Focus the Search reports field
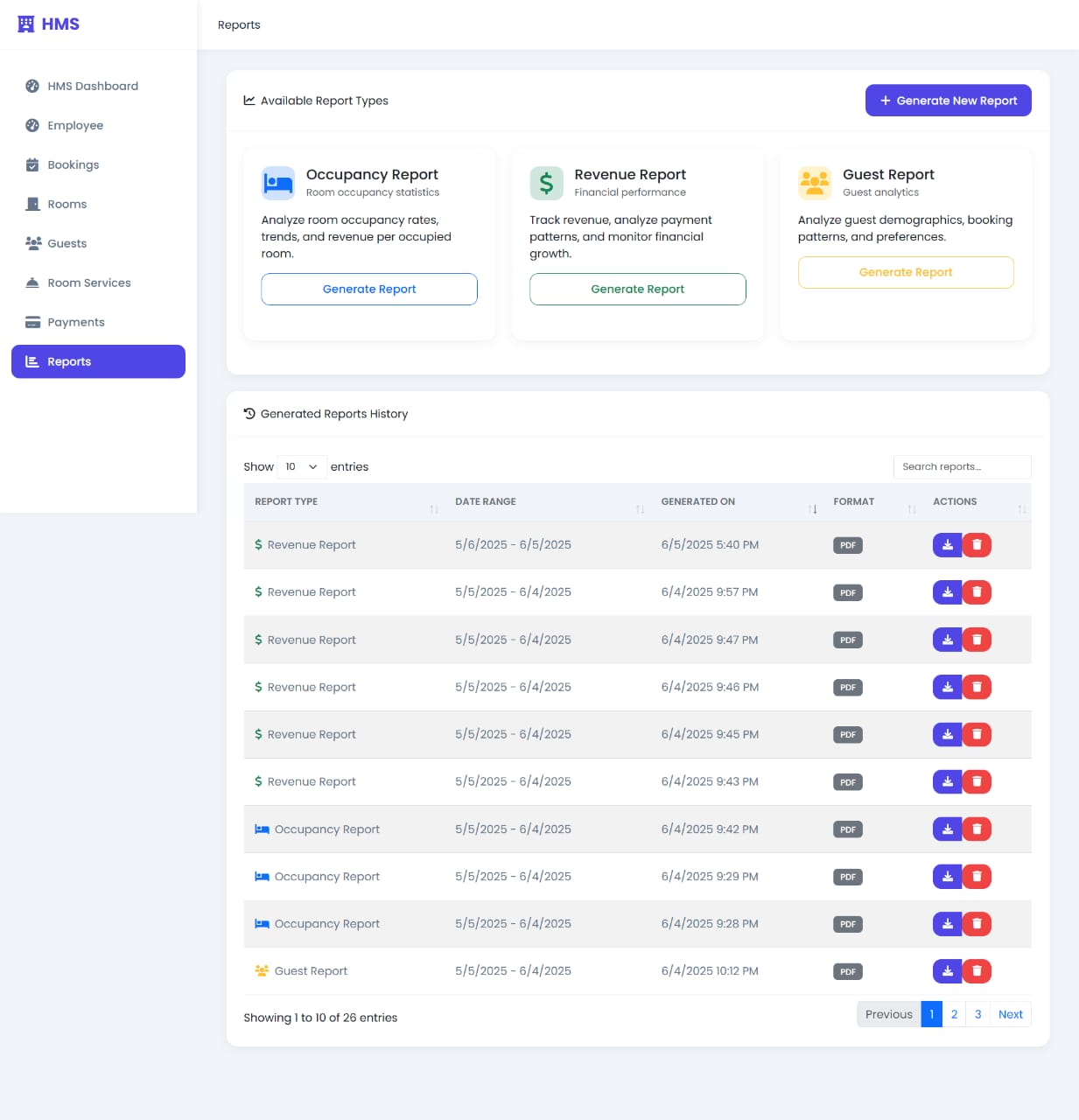 (962, 466)
